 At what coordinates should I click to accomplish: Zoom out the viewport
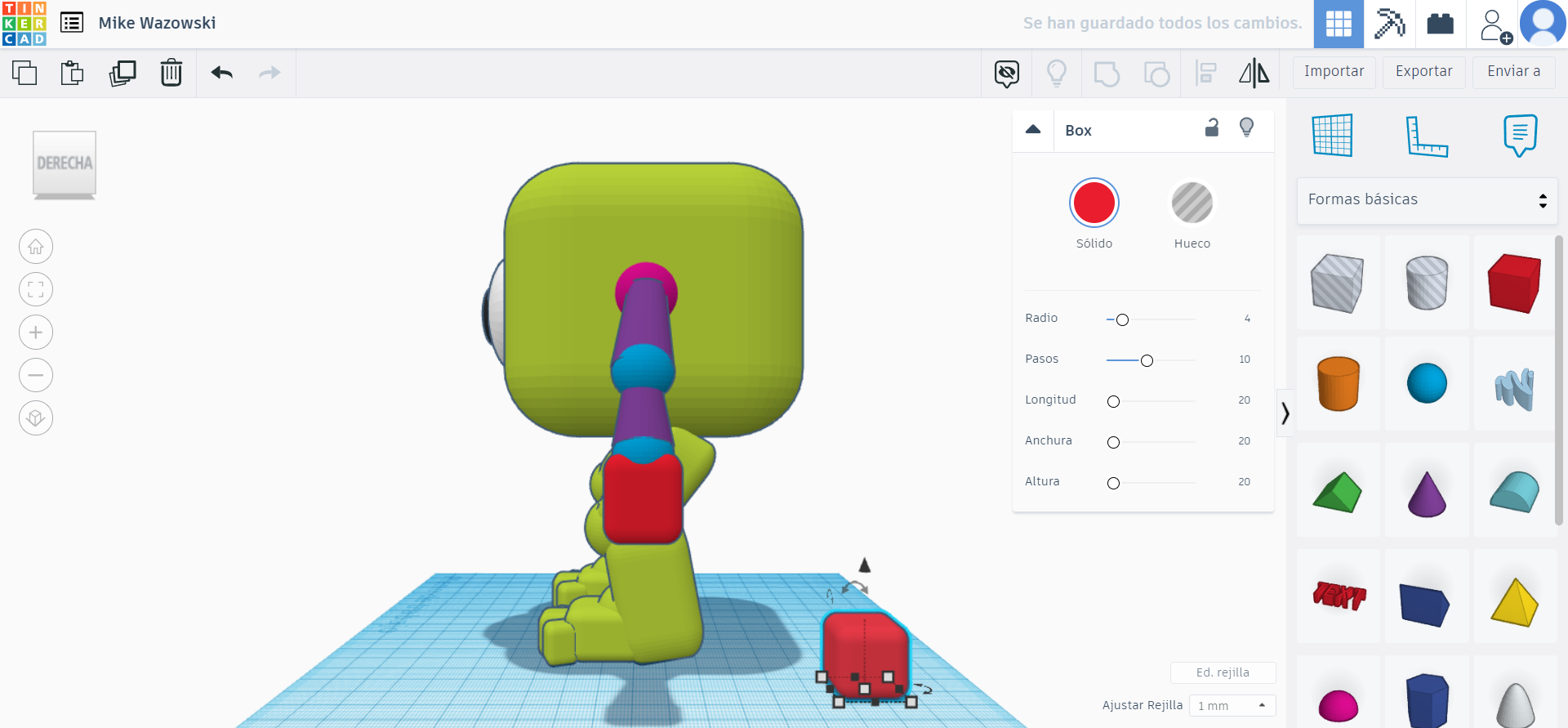point(36,375)
